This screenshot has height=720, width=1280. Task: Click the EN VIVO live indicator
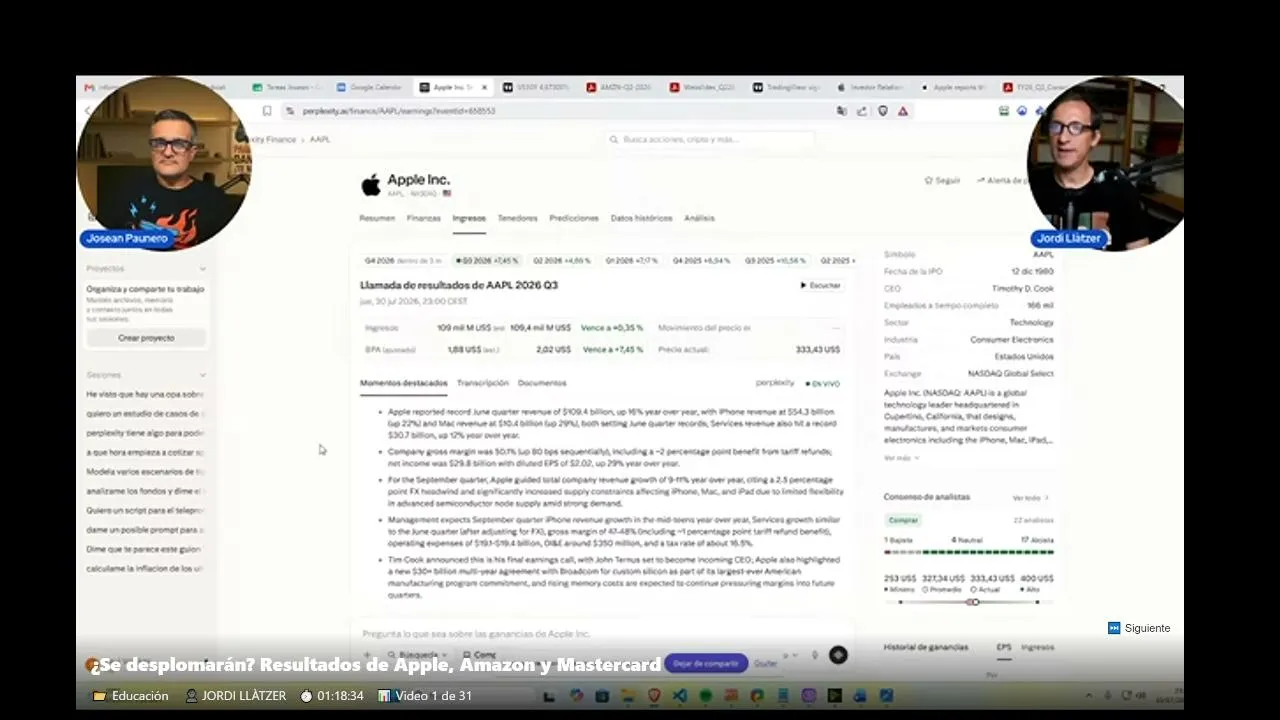[824, 383]
